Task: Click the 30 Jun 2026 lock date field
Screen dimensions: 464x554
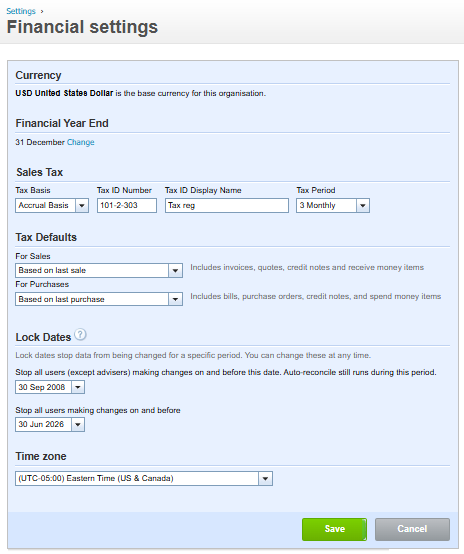Action: click(43, 424)
